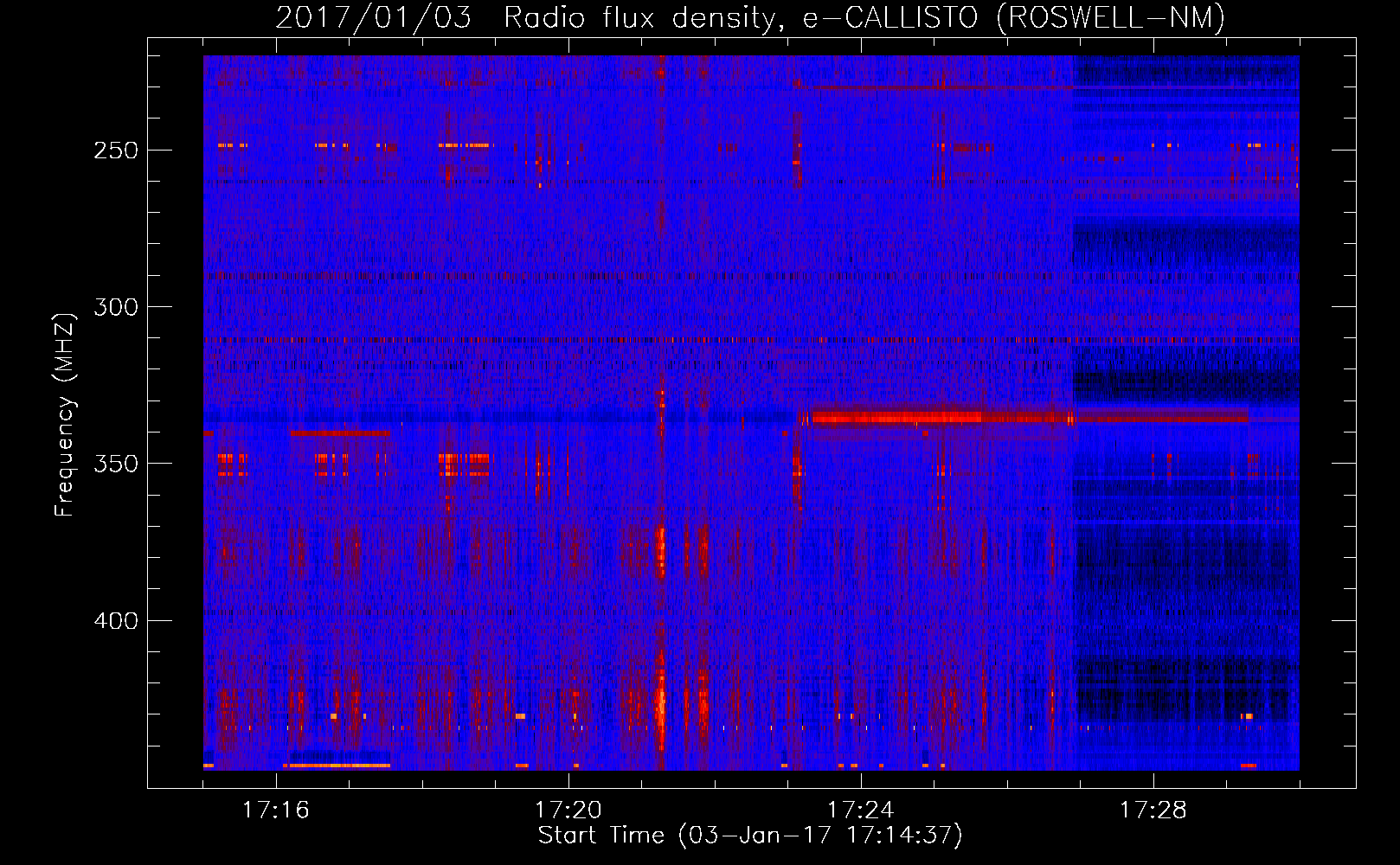Click the 17:28 time tick label
The height and width of the screenshot is (865, 1400).
click(1153, 810)
